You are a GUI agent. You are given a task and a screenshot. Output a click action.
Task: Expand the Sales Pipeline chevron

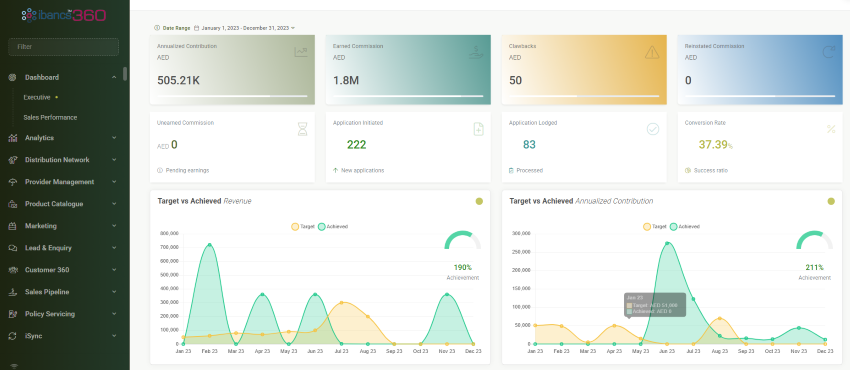[x=114, y=292]
